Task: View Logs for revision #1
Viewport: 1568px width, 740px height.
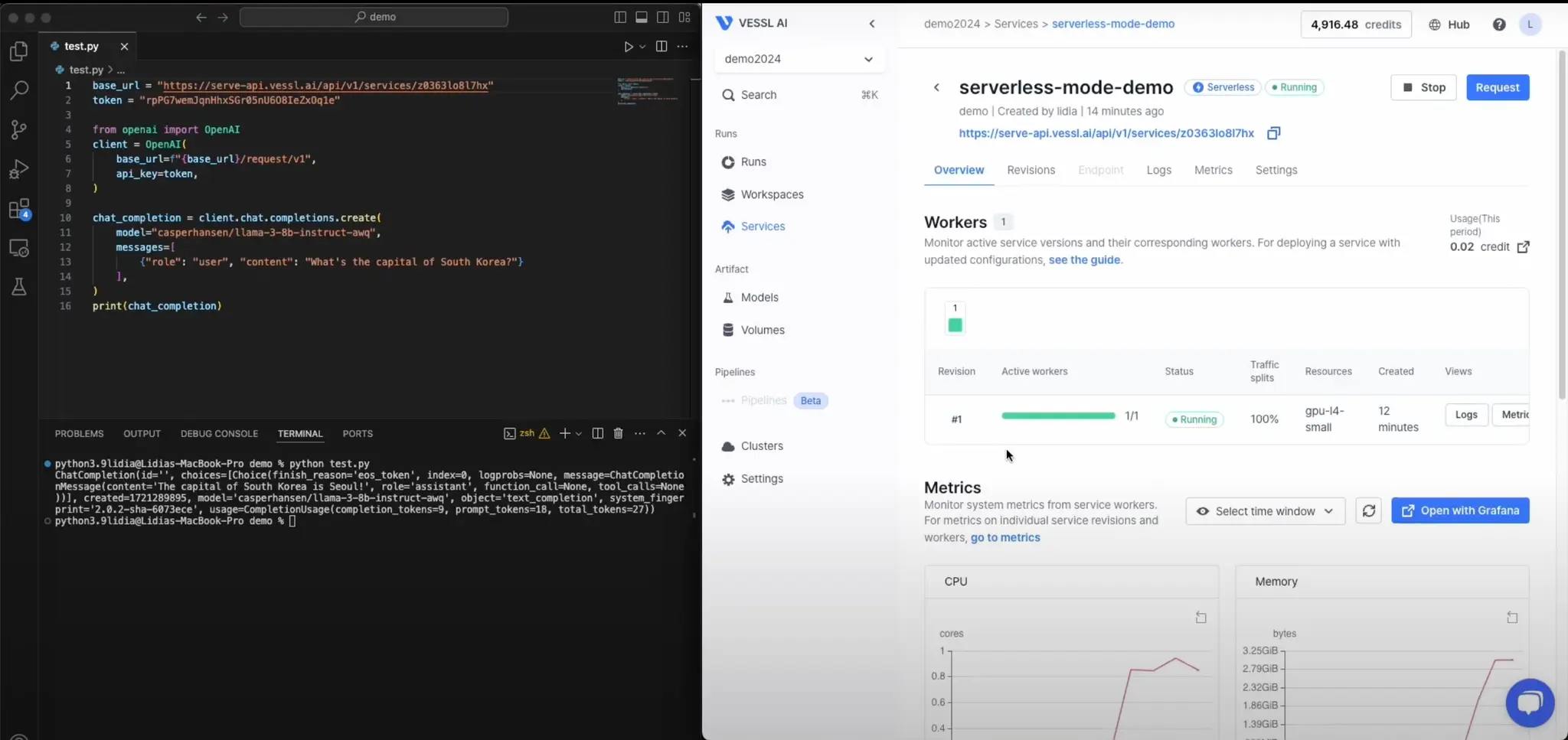Action: click(x=1466, y=415)
